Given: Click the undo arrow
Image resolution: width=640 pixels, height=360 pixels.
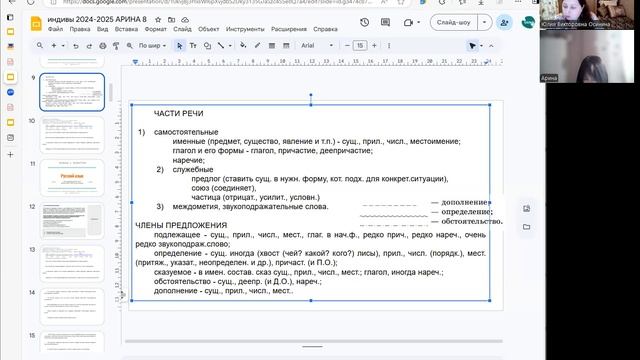Looking at the screenshot, I should [x=76, y=46].
